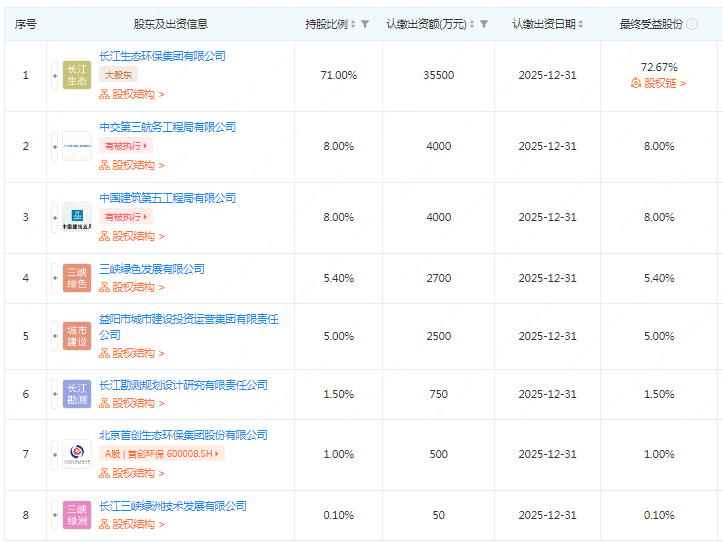Click the 序号 column header
Viewport: 723px width, 543px height.
click(x=25, y=24)
